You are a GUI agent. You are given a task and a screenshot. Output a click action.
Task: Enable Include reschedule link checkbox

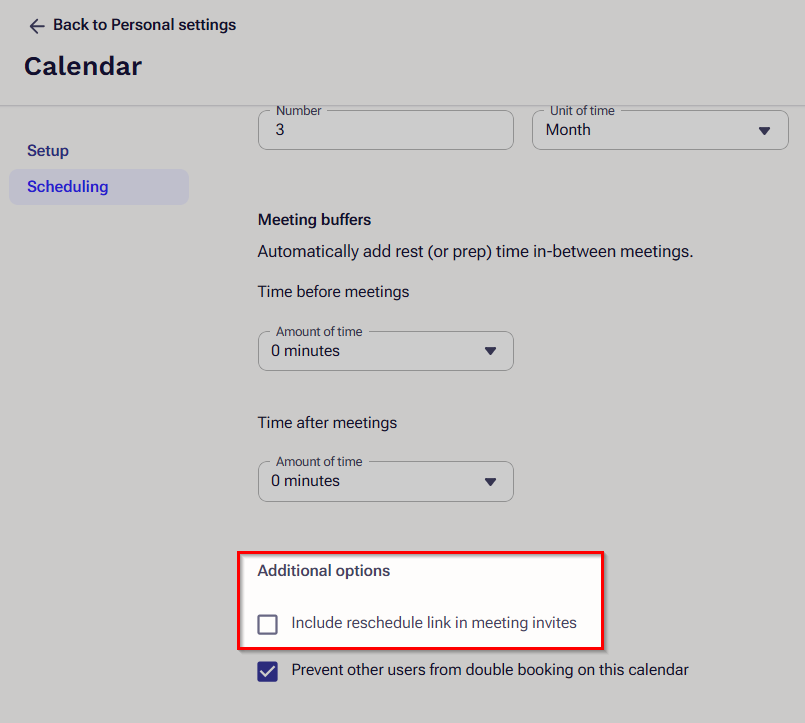[x=267, y=624]
